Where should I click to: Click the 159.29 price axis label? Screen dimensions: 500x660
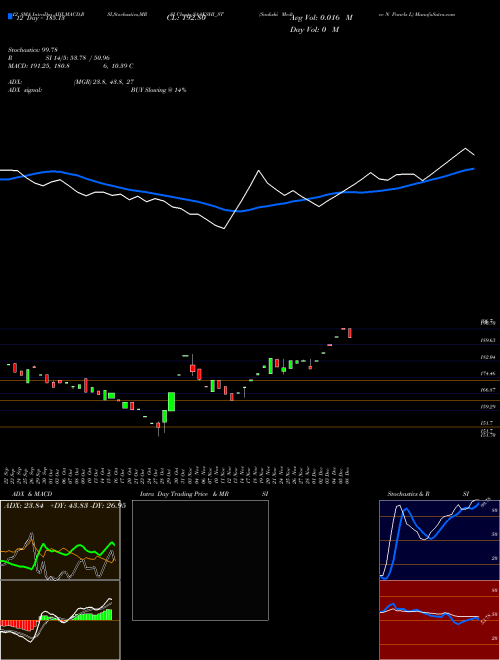click(x=489, y=407)
